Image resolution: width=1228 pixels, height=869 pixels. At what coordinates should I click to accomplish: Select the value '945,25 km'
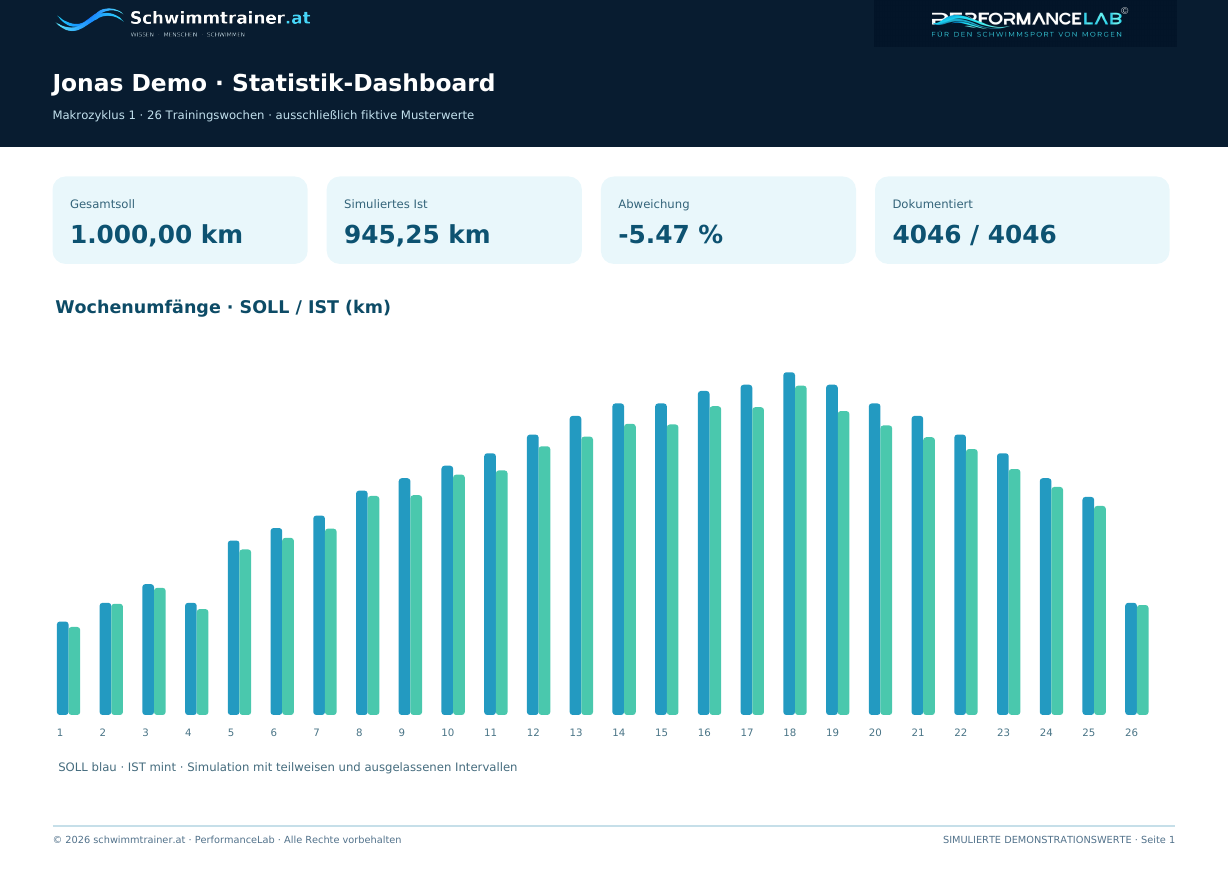point(417,234)
